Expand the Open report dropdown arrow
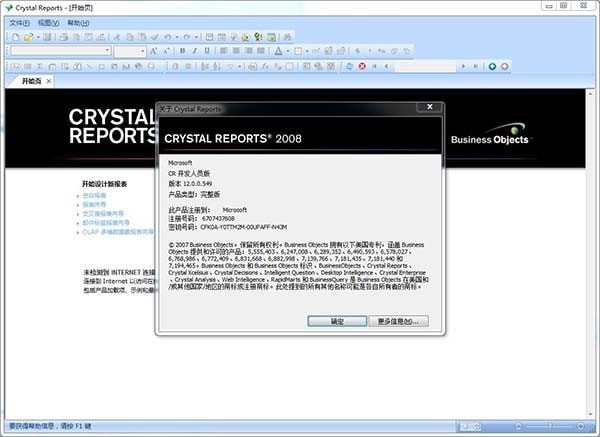This screenshot has width=600, height=437. 38,37
